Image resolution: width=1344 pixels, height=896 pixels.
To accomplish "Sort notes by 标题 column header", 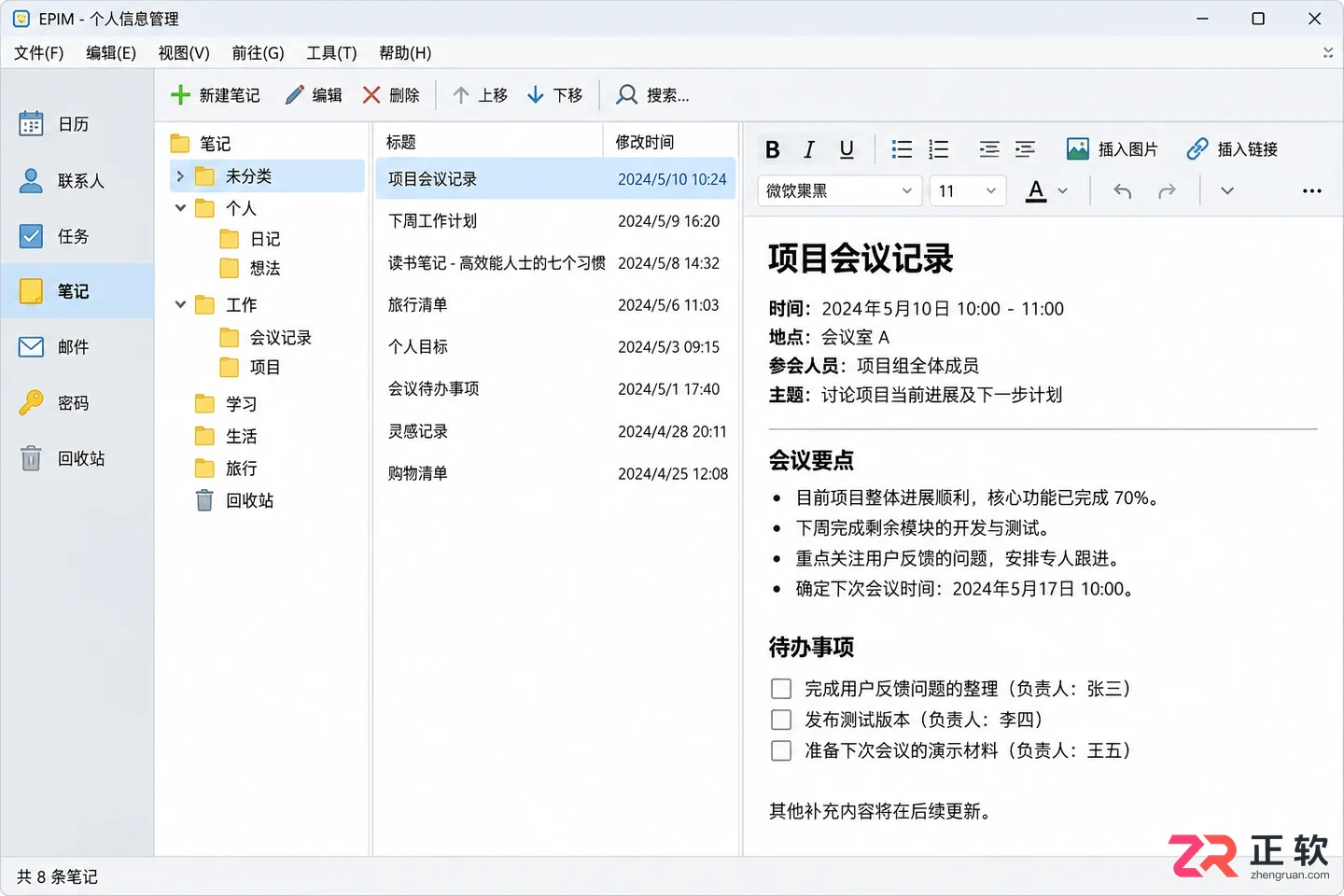I will point(489,142).
